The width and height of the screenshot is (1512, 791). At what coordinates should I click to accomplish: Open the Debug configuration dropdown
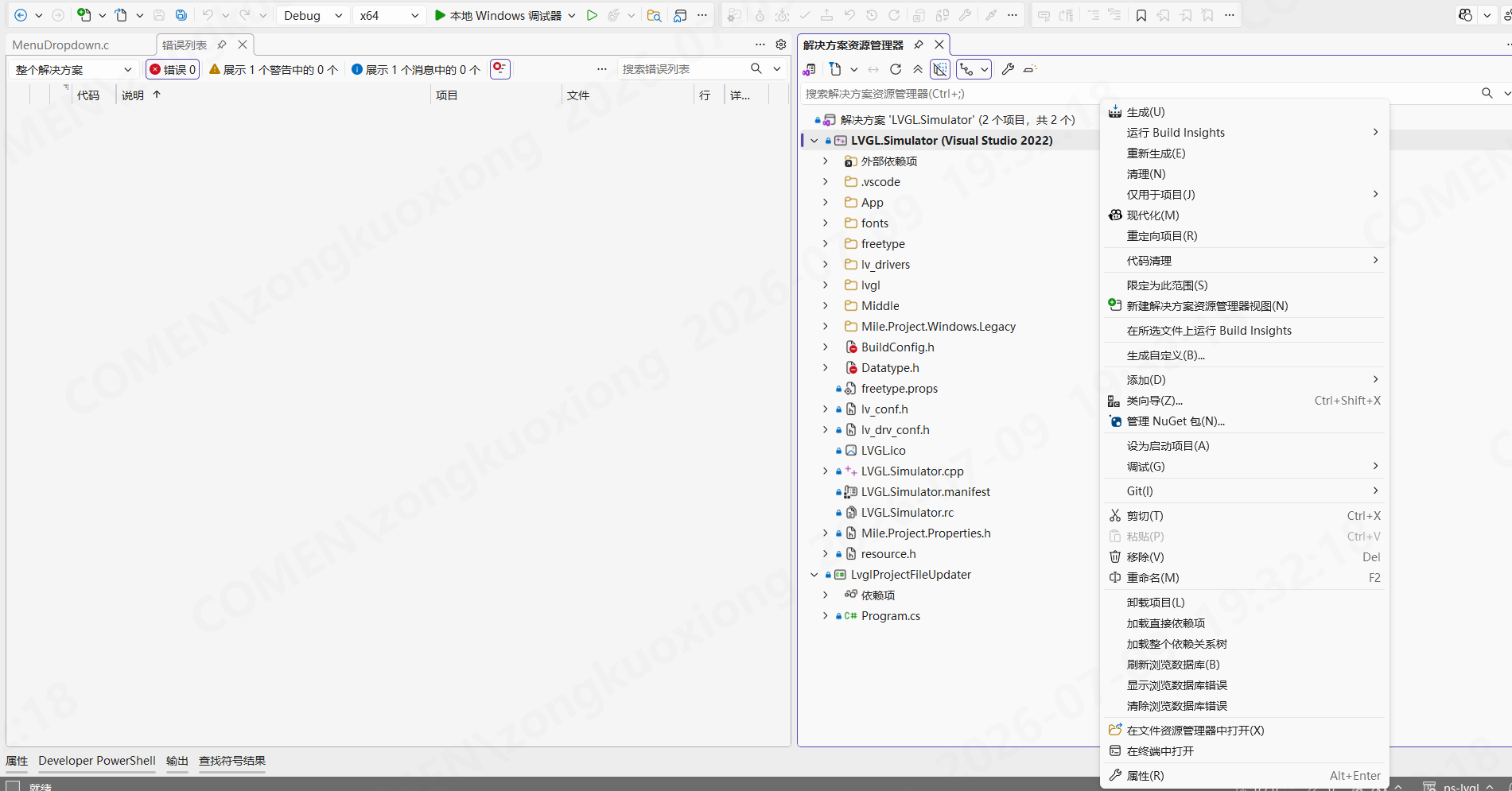click(x=313, y=15)
